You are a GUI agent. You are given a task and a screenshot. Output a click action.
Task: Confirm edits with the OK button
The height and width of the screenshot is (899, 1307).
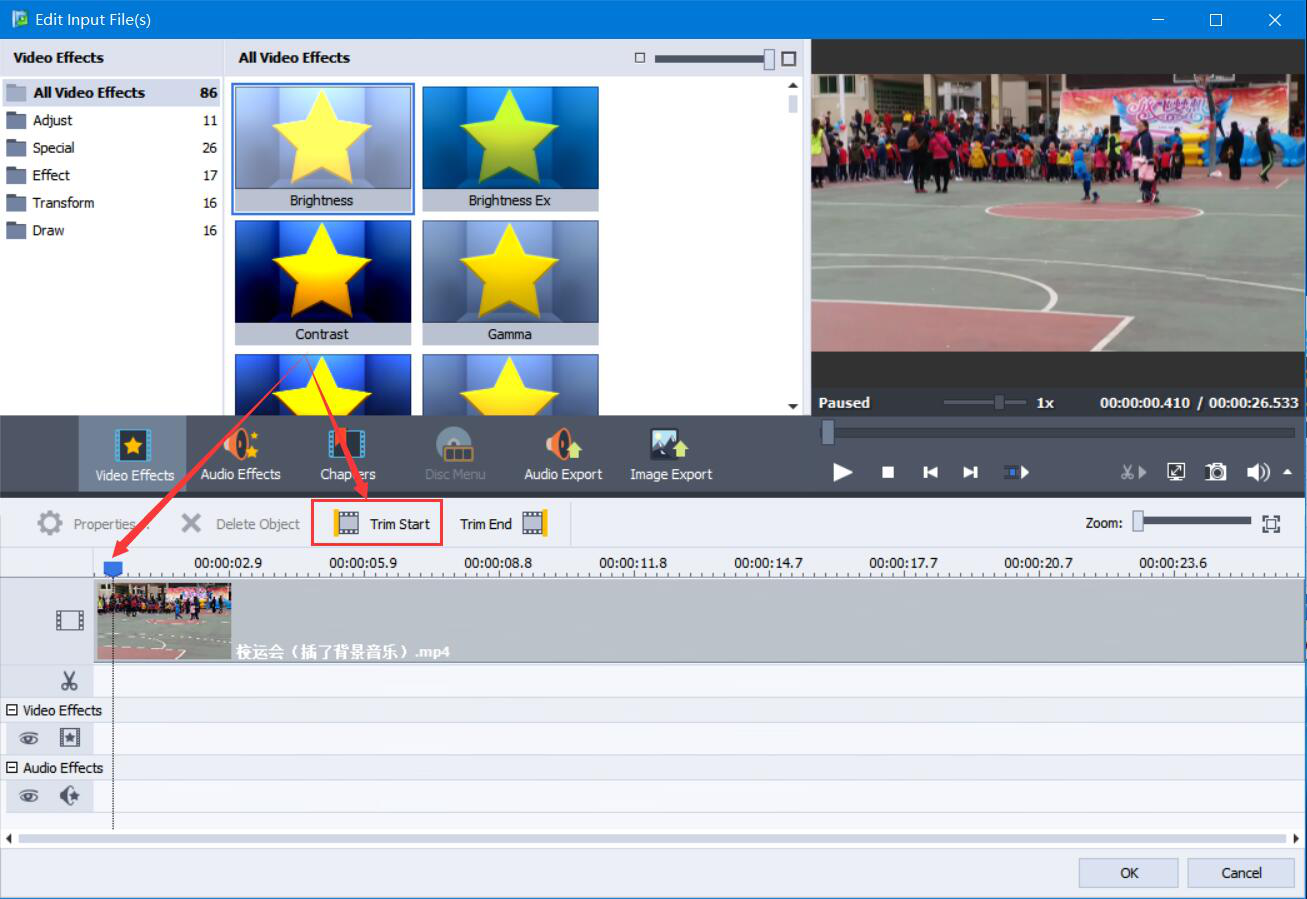1129,873
